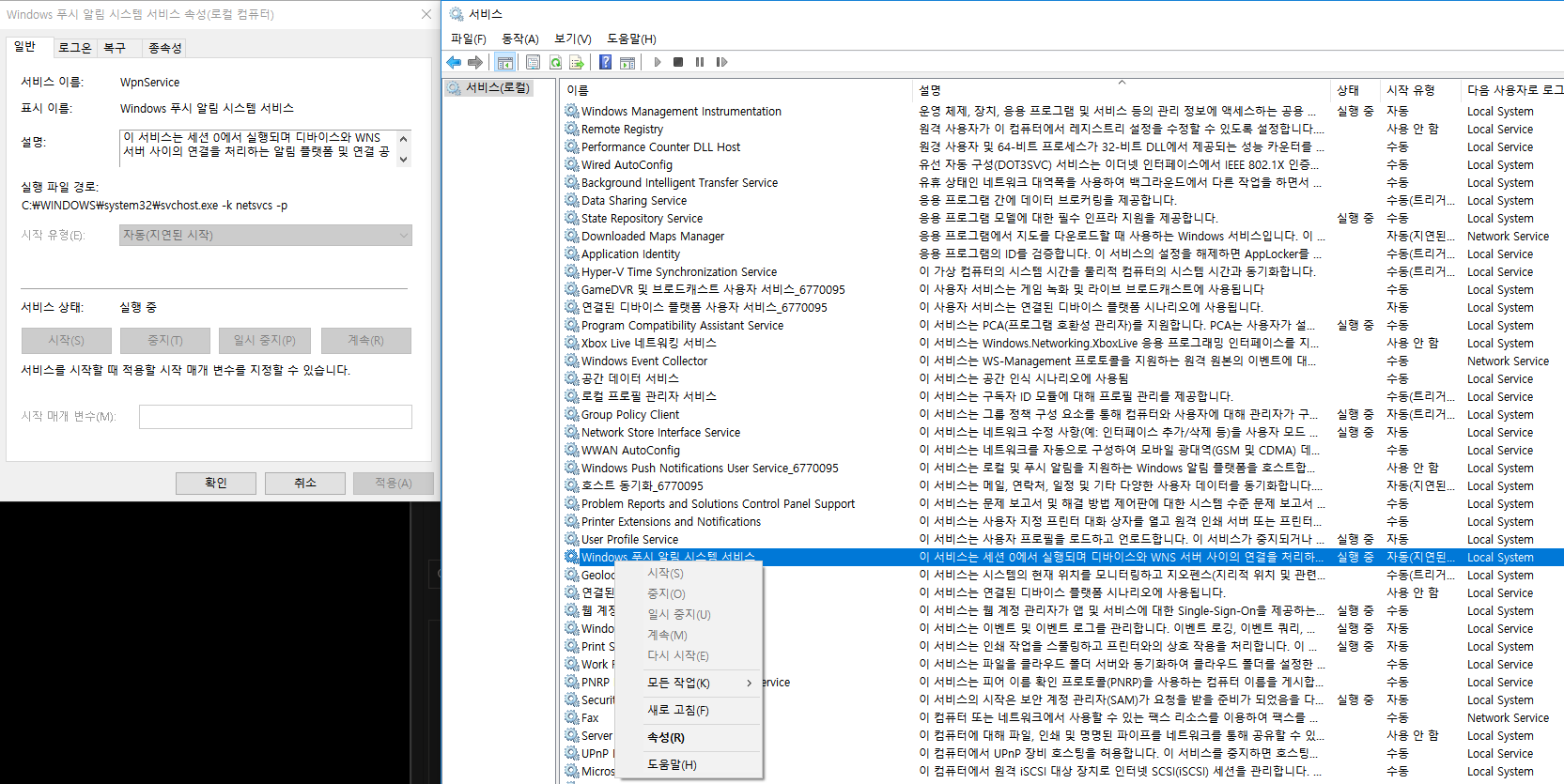This screenshot has width=1564, height=784.
Task: Click the 중지(T) button in properties dialog
Action: coord(165,340)
